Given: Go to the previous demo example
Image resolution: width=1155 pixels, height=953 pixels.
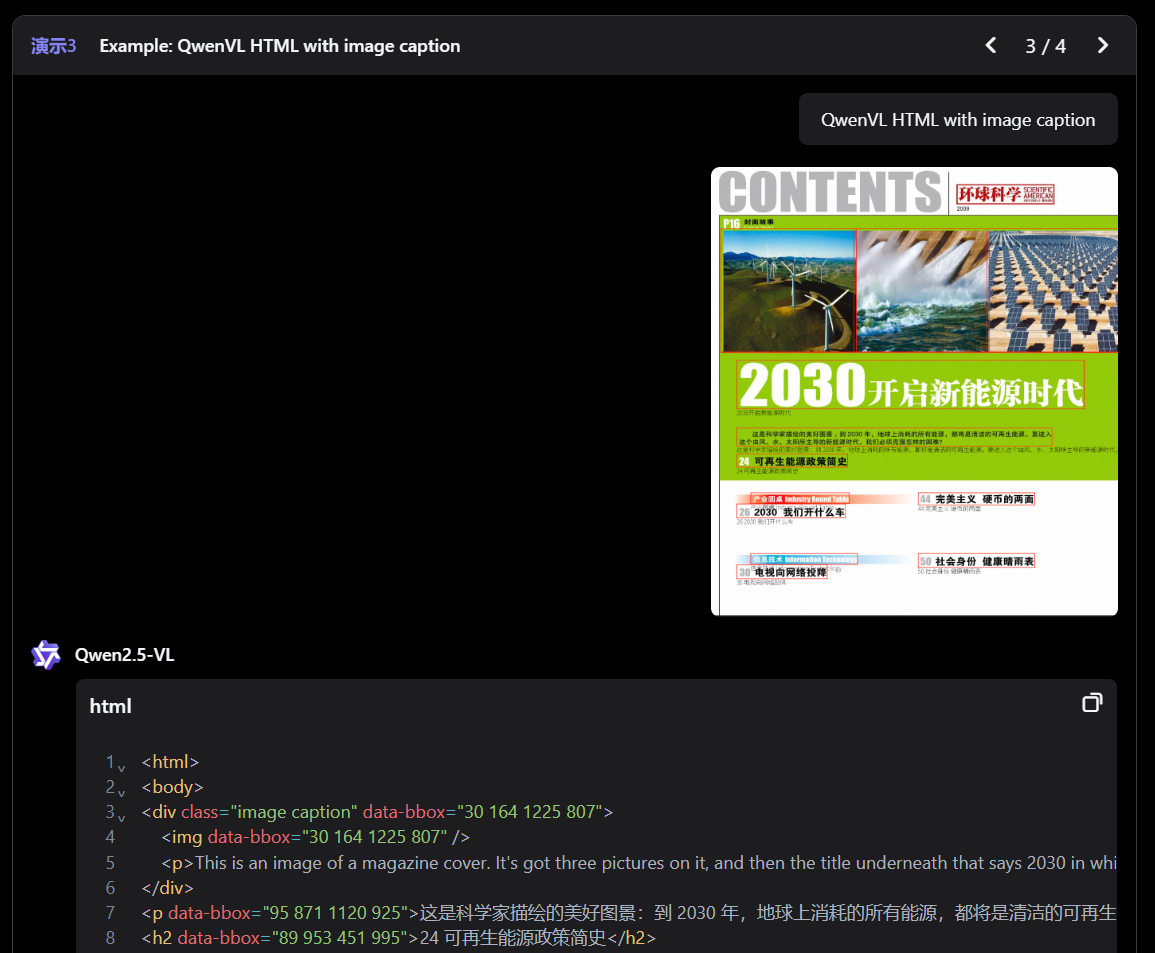Looking at the screenshot, I should (991, 46).
